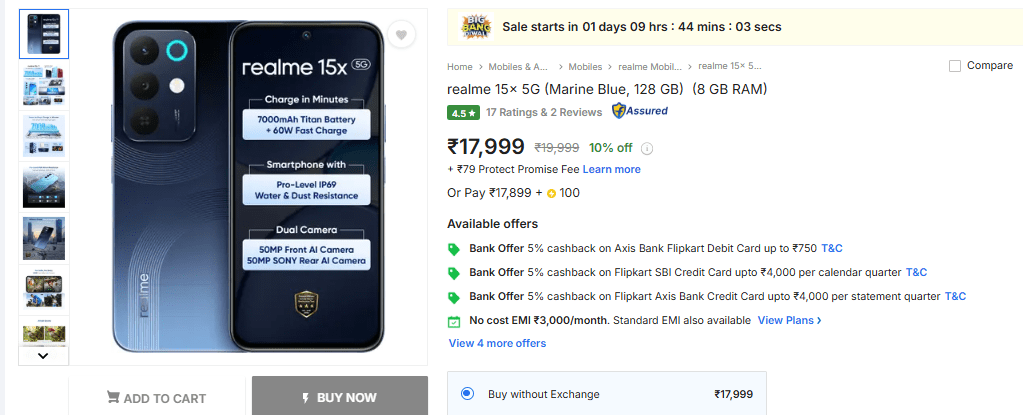Click the green 4.5 star rating badge
The width and height of the screenshot is (1023, 415).
click(463, 112)
